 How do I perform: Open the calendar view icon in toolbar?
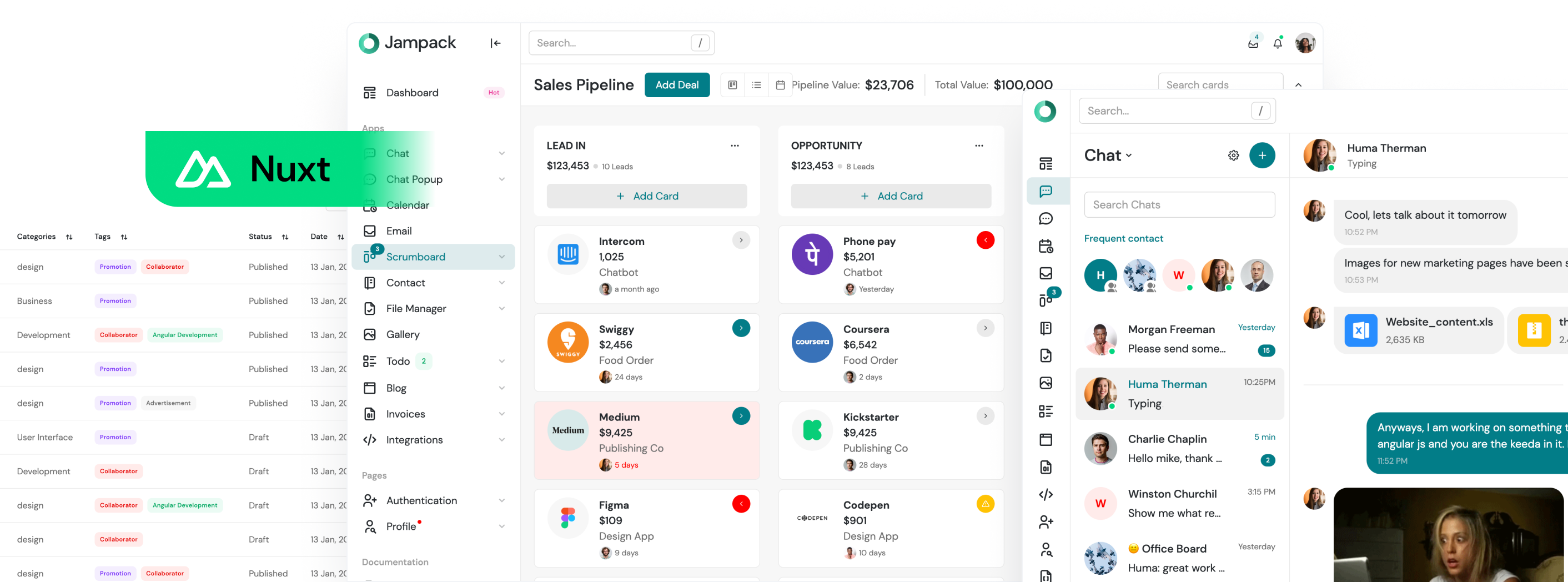click(780, 85)
